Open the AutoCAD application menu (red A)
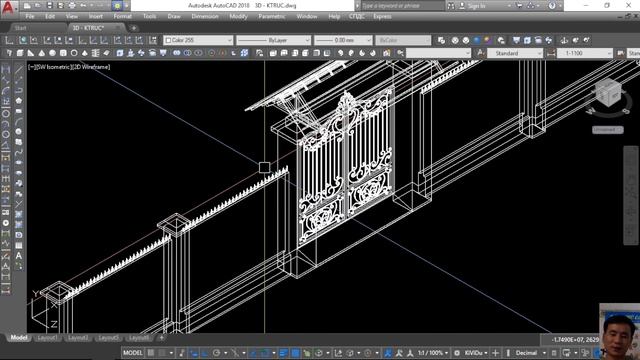Screen dimensions: 640x360 coord(8,7)
